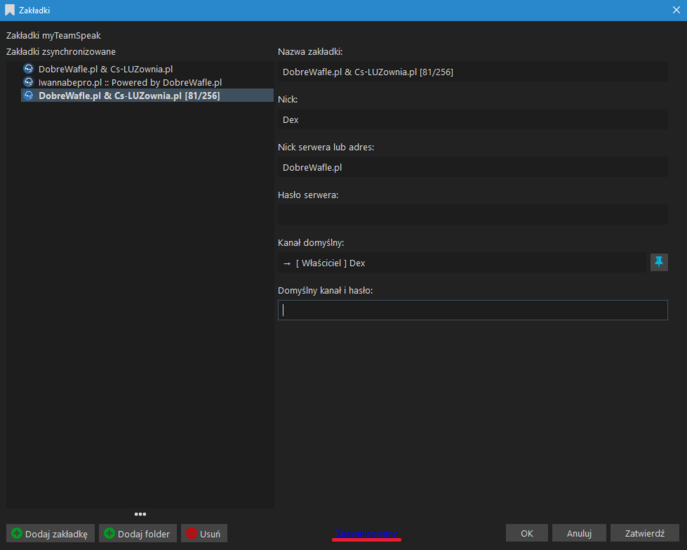Click the Nick field containing Dex
Viewport: 687px width, 550px height.
tap(472, 120)
